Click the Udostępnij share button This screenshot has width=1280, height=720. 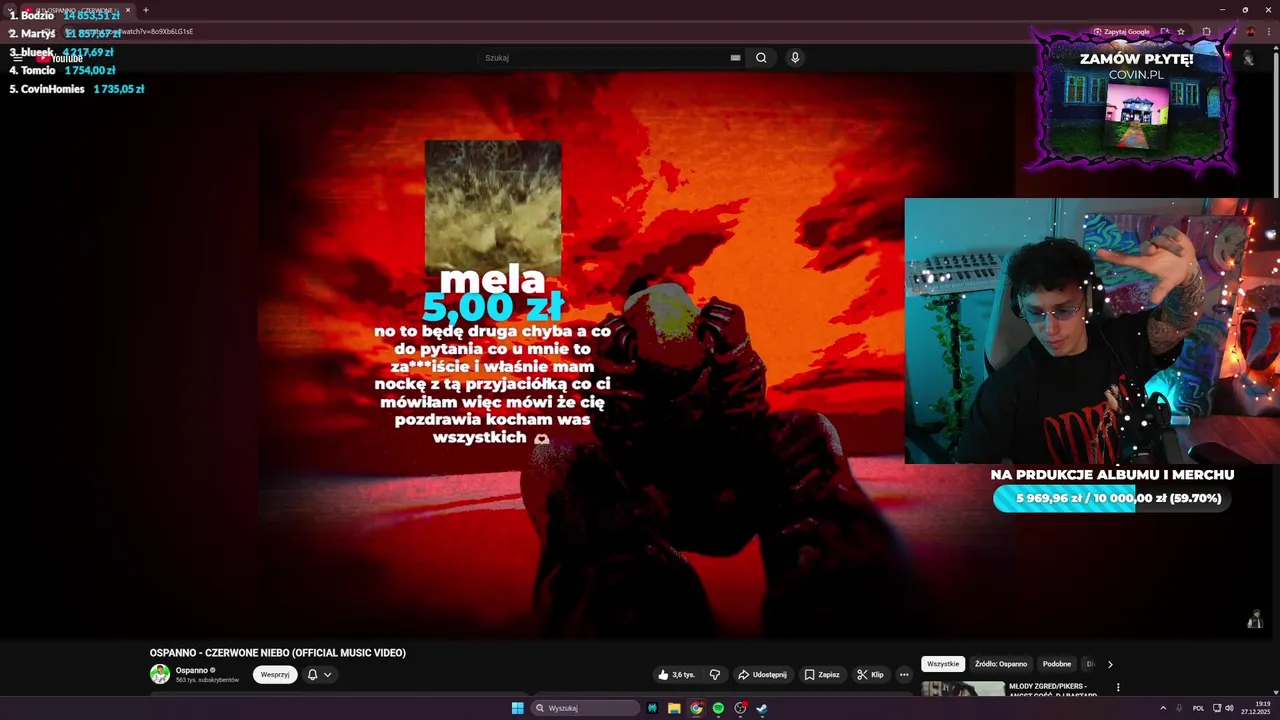tap(762, 675)
